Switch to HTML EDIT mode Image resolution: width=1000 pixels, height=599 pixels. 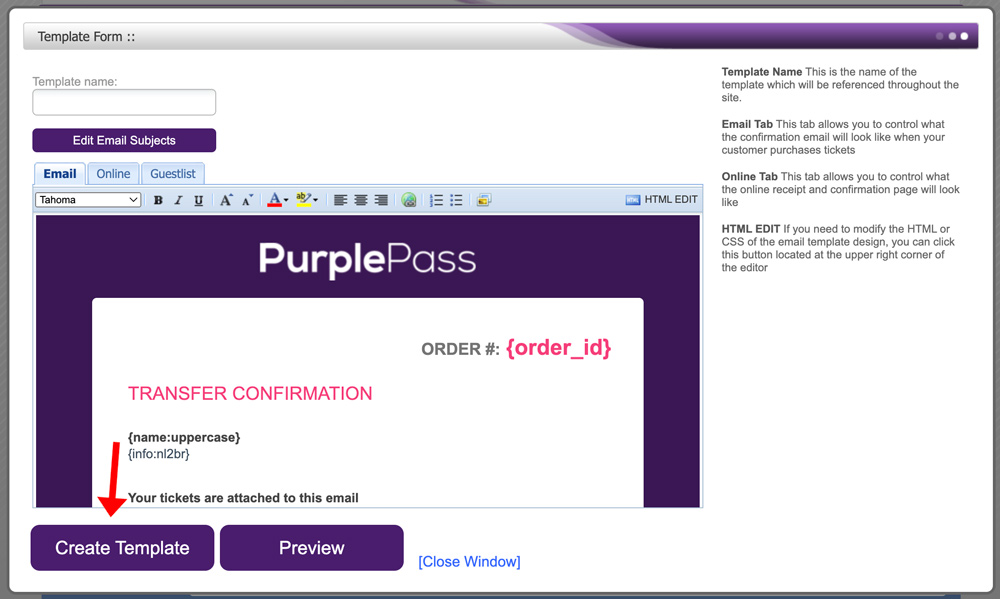tap(661, 200)
